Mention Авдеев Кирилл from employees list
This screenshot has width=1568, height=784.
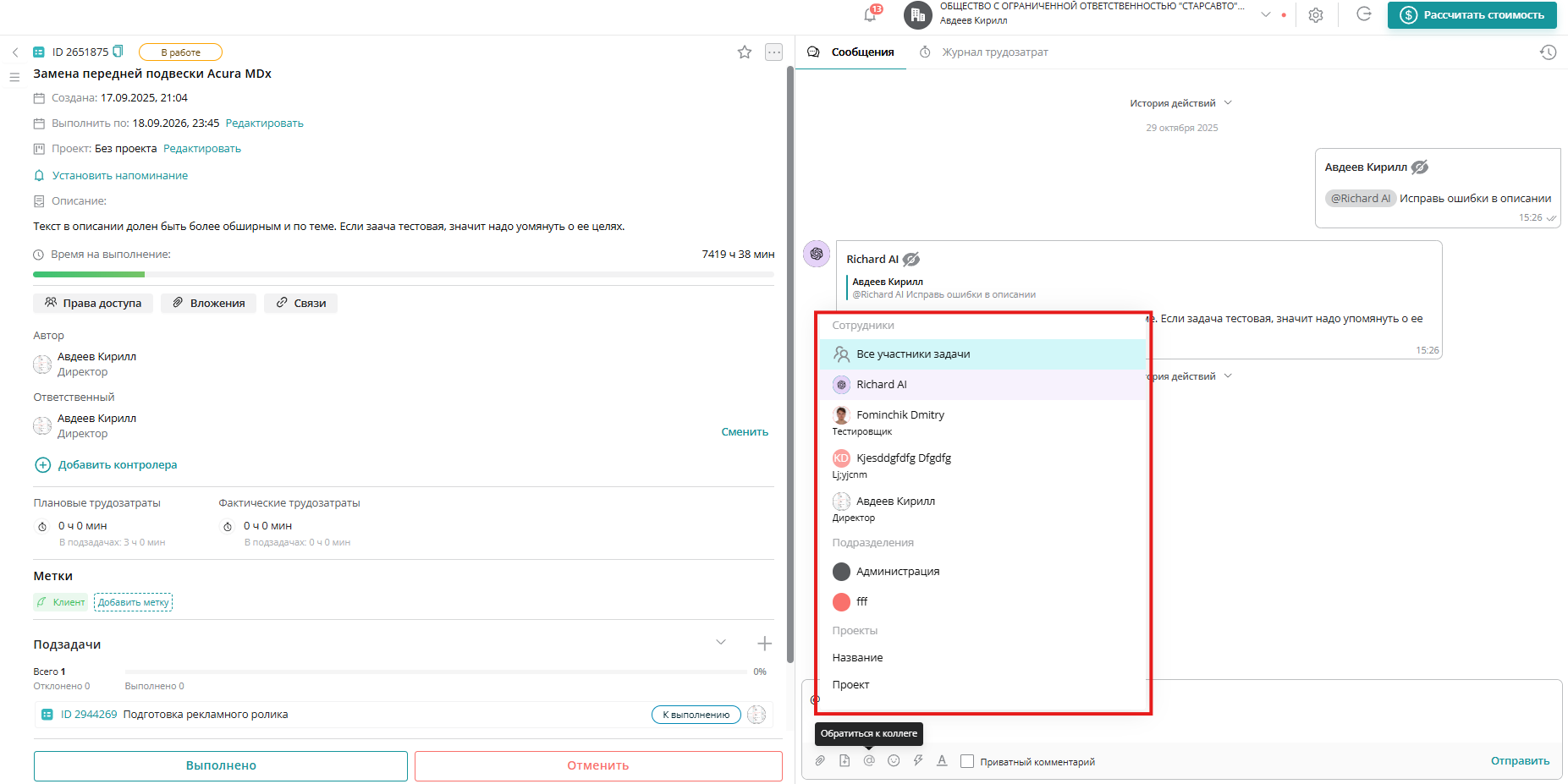[x=982, y=508]
